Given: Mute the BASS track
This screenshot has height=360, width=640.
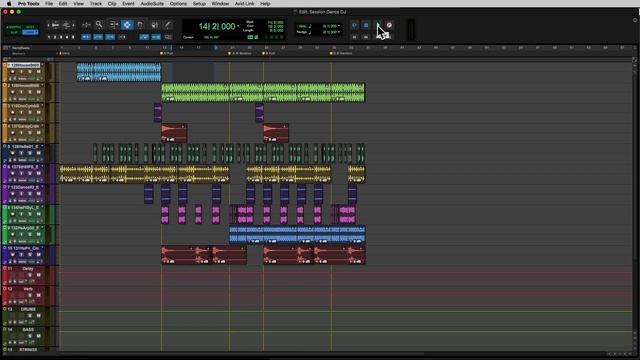Looking at the screenshot, I should [38, 336].
